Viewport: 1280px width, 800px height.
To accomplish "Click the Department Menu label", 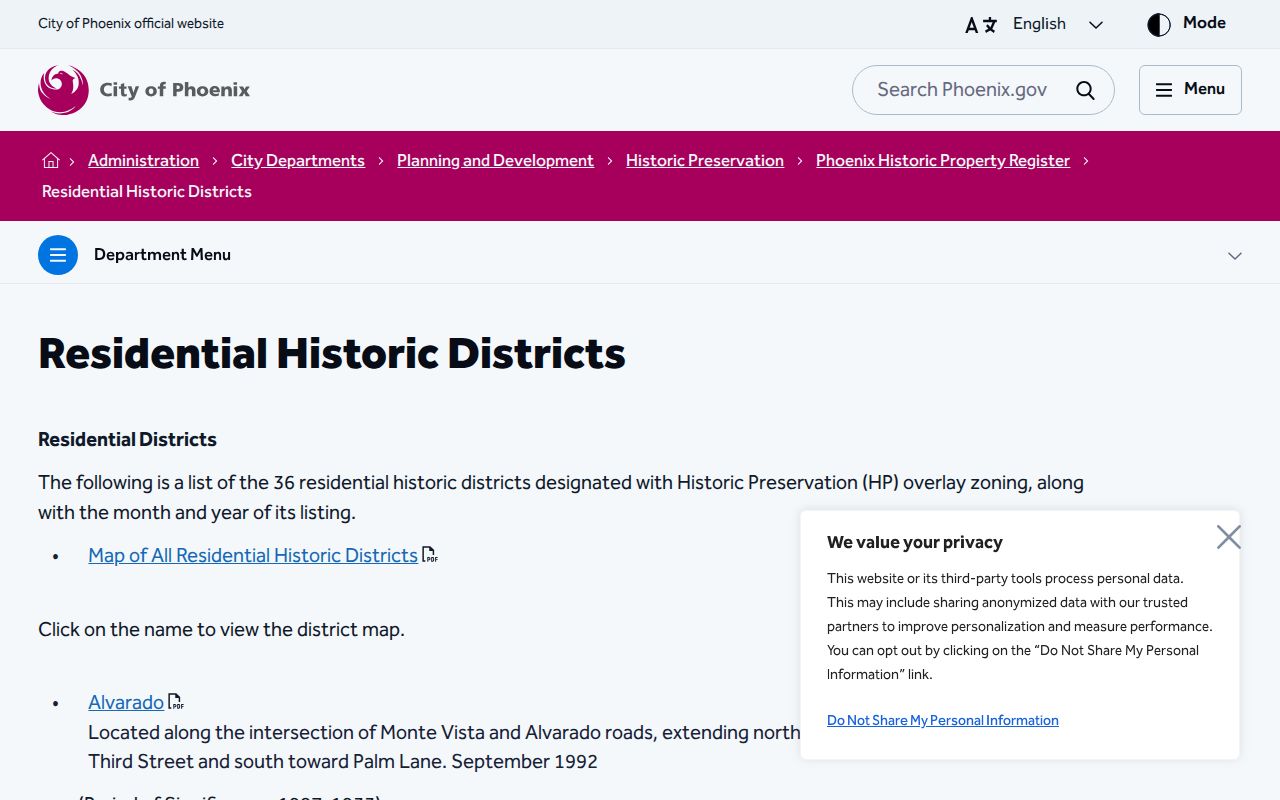I will pos(162,255).
